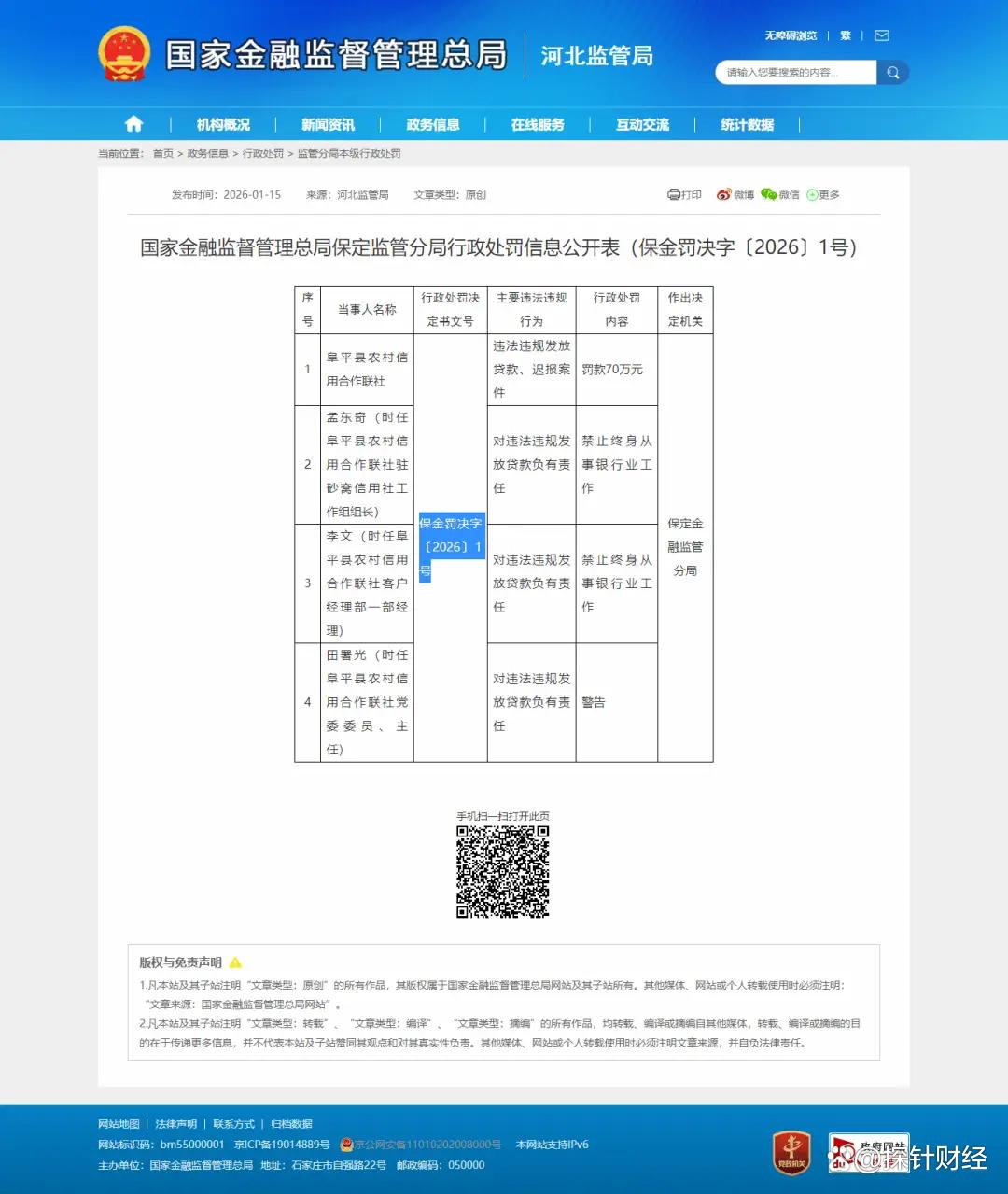Select the 统计数据 menu item
The width and height of the screenshot is (1008, 1194).
tap(747, 124)
